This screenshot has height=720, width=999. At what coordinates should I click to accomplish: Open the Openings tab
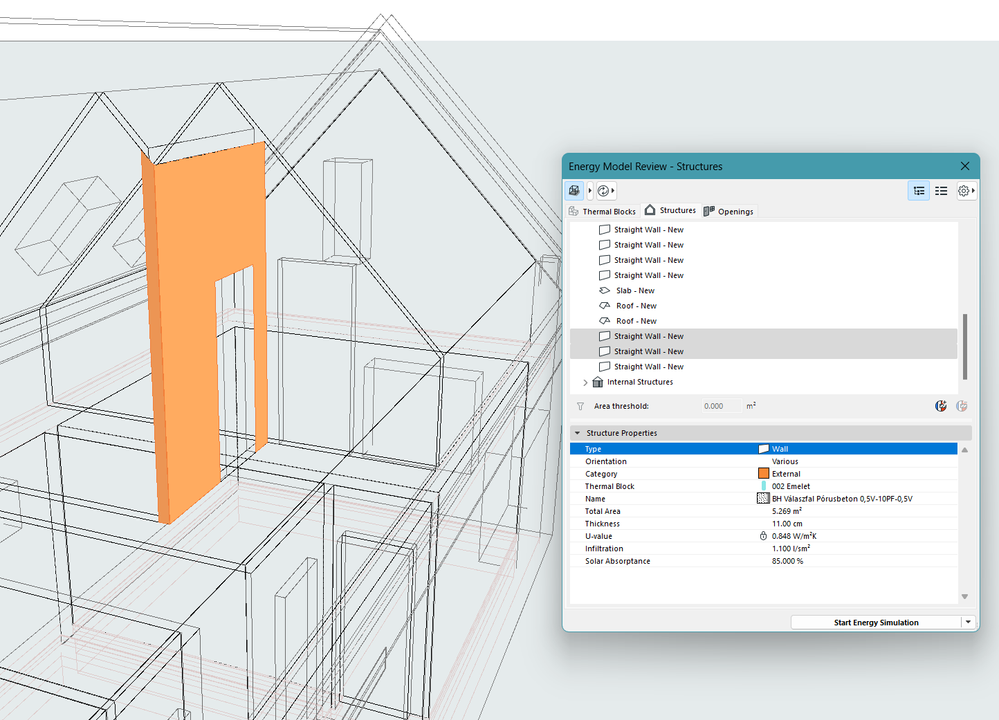pos(729,212)
